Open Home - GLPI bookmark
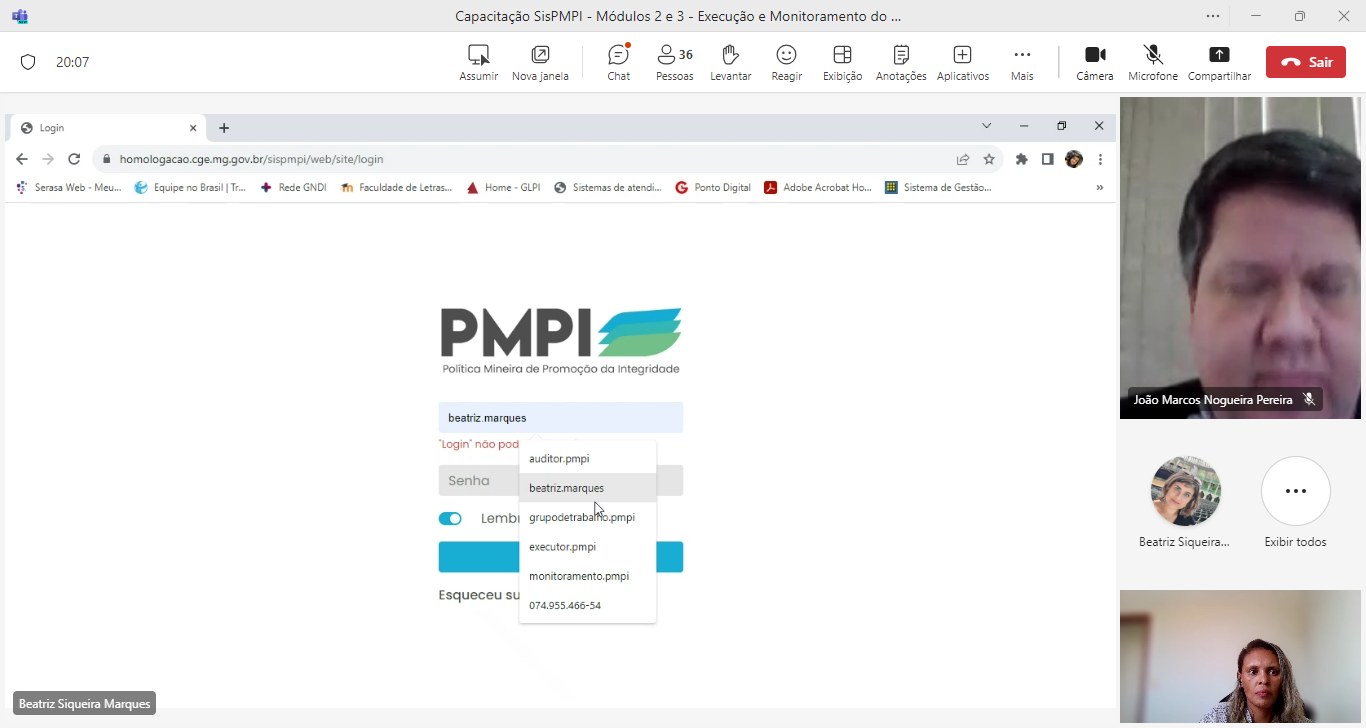This screenshot has width=1366, height=728. point(504,187)
